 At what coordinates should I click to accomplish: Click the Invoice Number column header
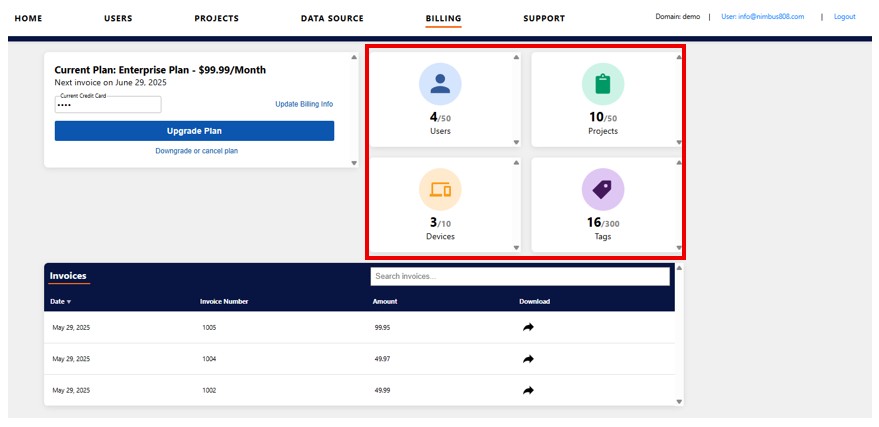point(224,301)
